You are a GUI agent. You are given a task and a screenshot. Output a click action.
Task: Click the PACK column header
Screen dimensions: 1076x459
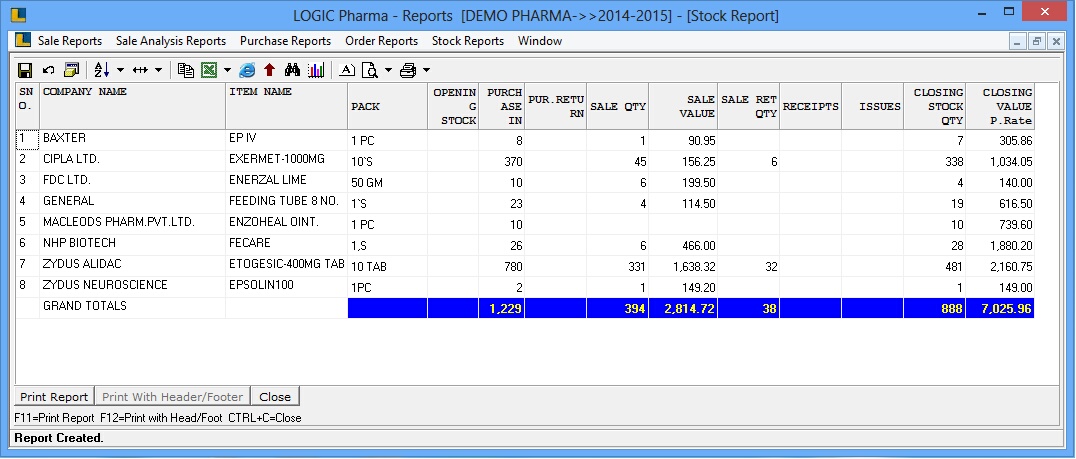388,106
